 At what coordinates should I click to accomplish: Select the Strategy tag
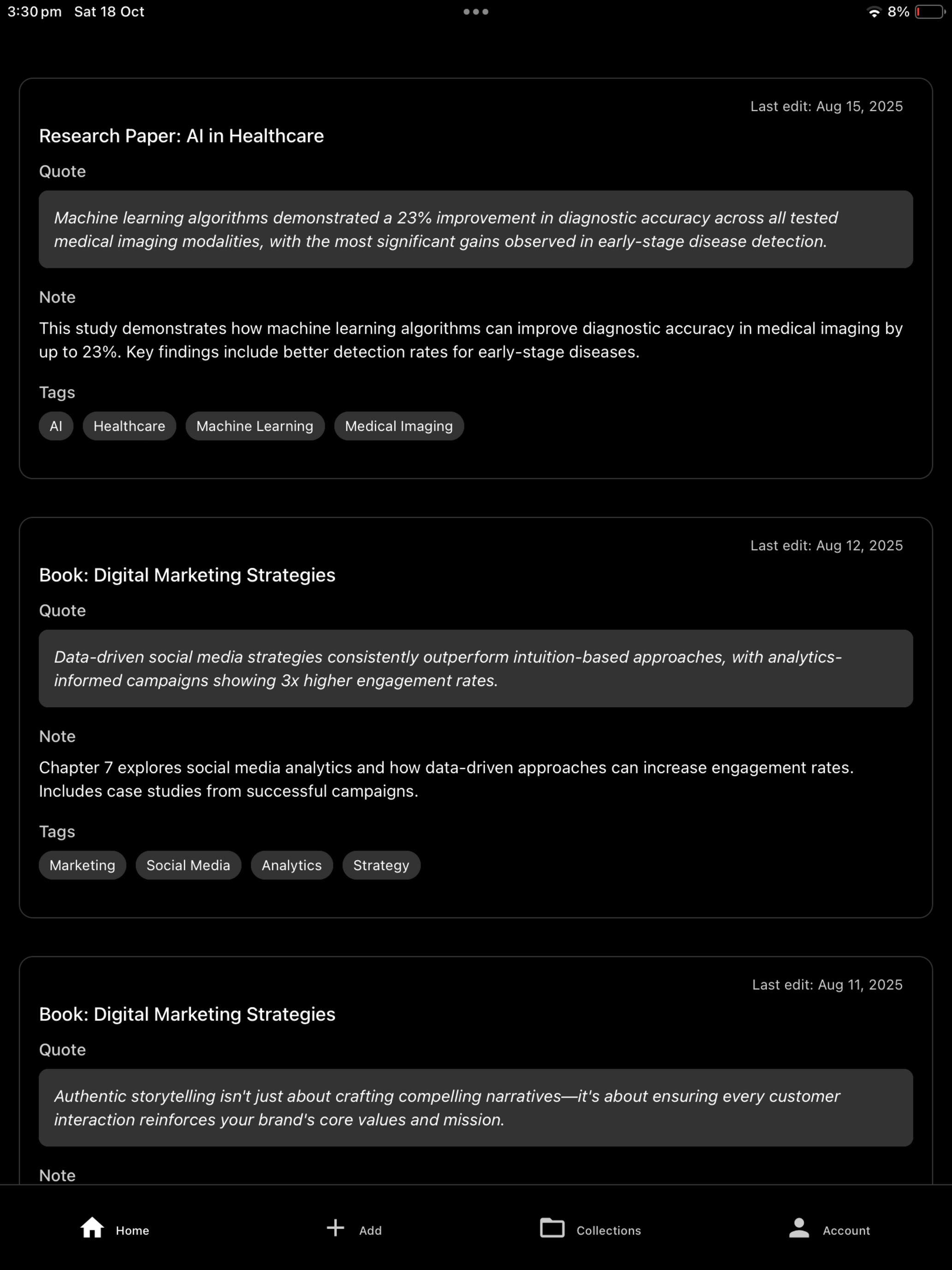[381, 865]
